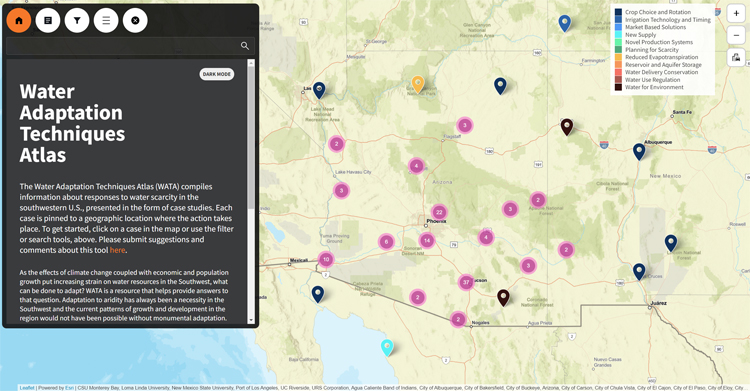Zoom out with the minus button
This screenshot has width=750, height=391.
pos(736,35)
